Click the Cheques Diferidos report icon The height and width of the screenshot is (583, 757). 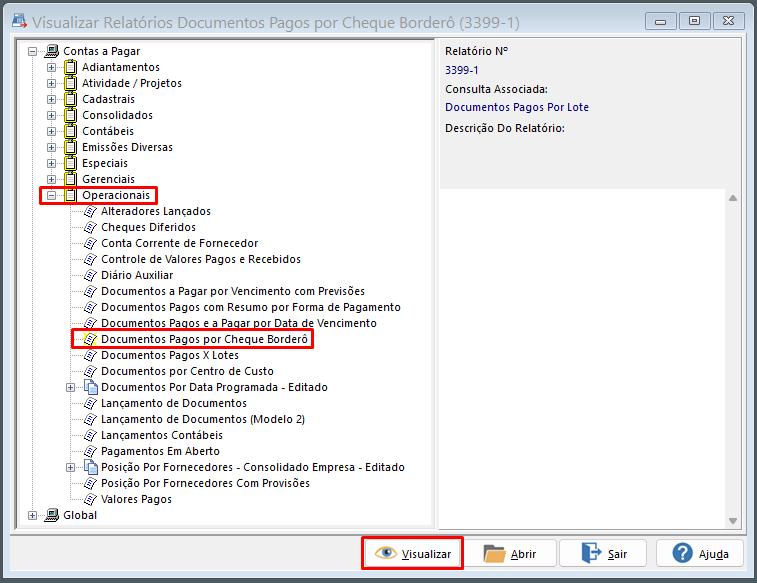(90, 227)
